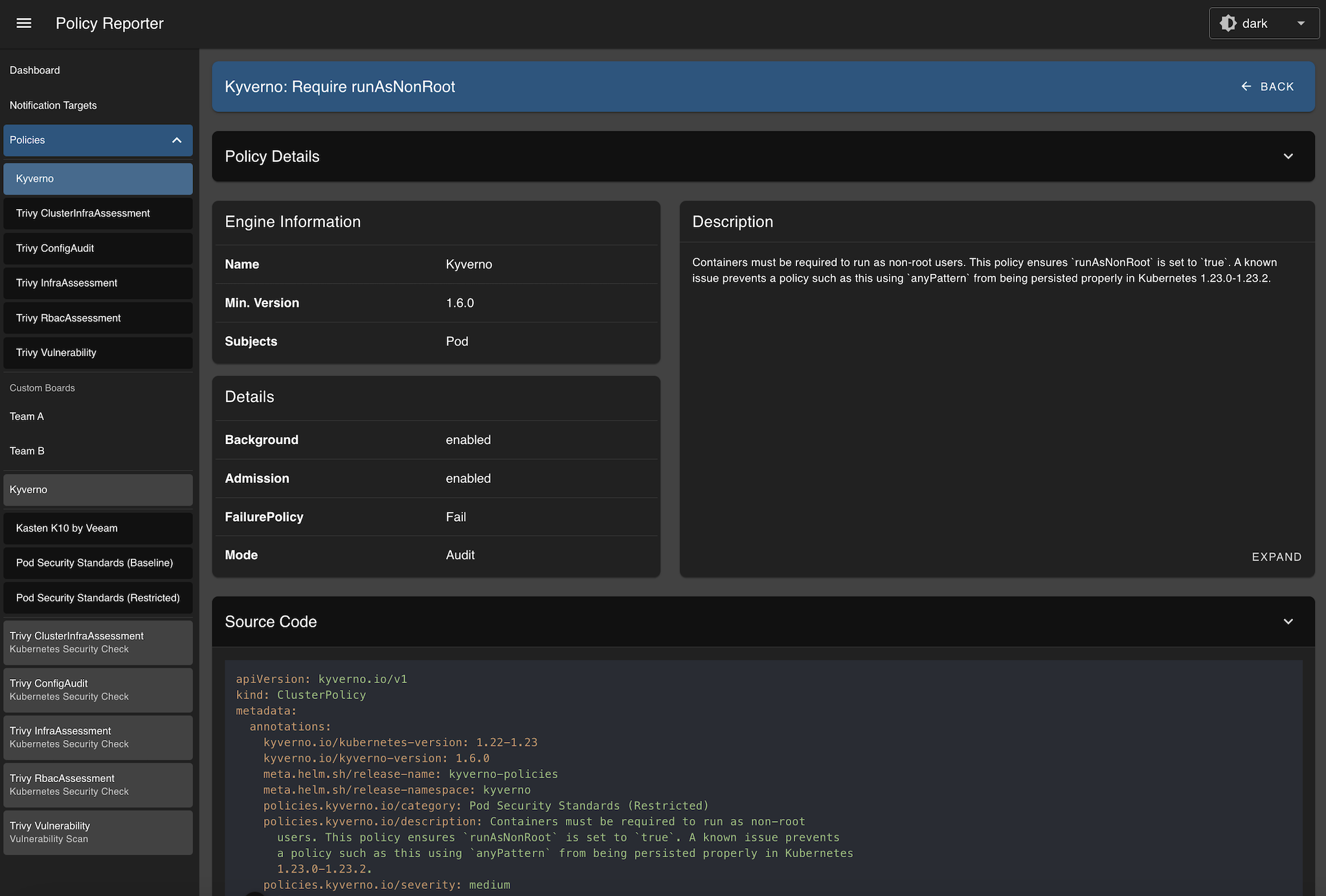Viewport: 1326px width, 896px height.
Task: Open Kasten K10 by Veeam category
Action: pyautogui.click(x=98, y=528)
